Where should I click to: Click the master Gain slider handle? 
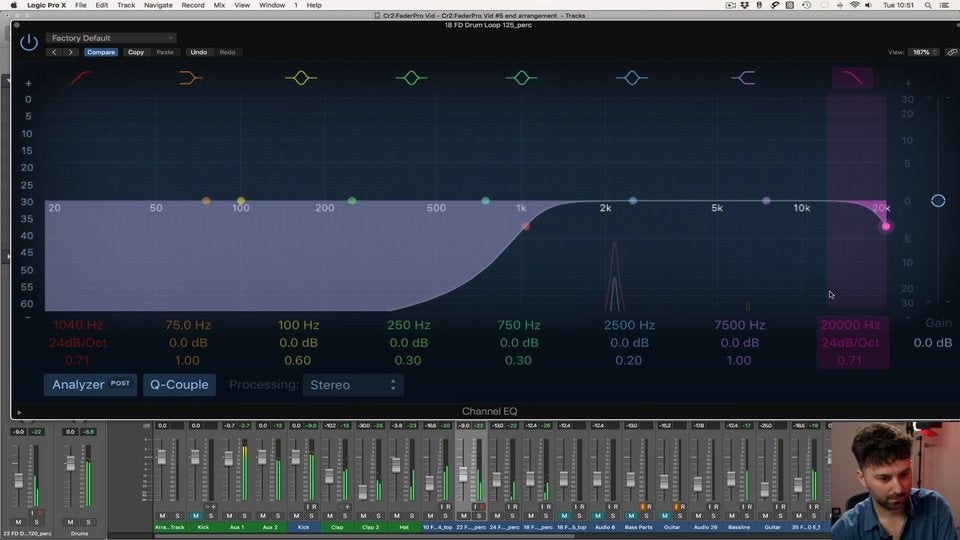click(938, 201)
